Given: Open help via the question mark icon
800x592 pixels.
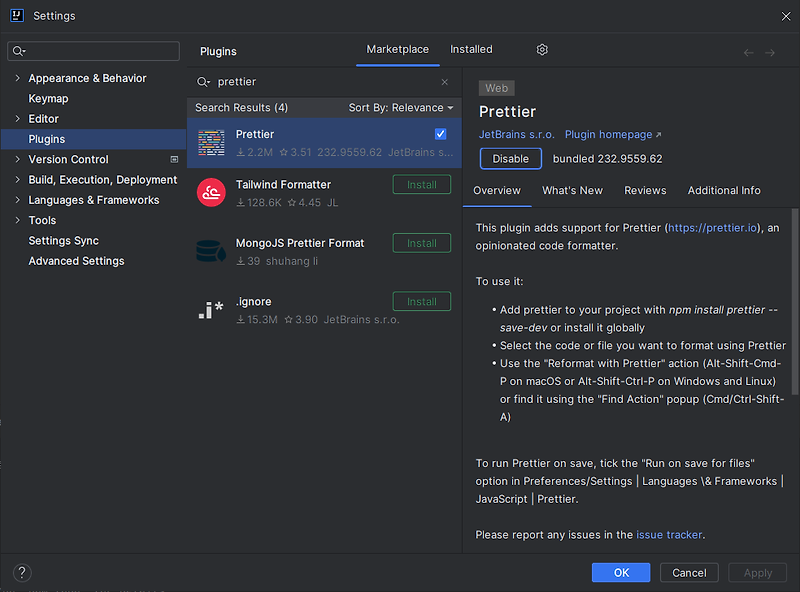Looking at the screenshot, I should (x=22, y=572).
